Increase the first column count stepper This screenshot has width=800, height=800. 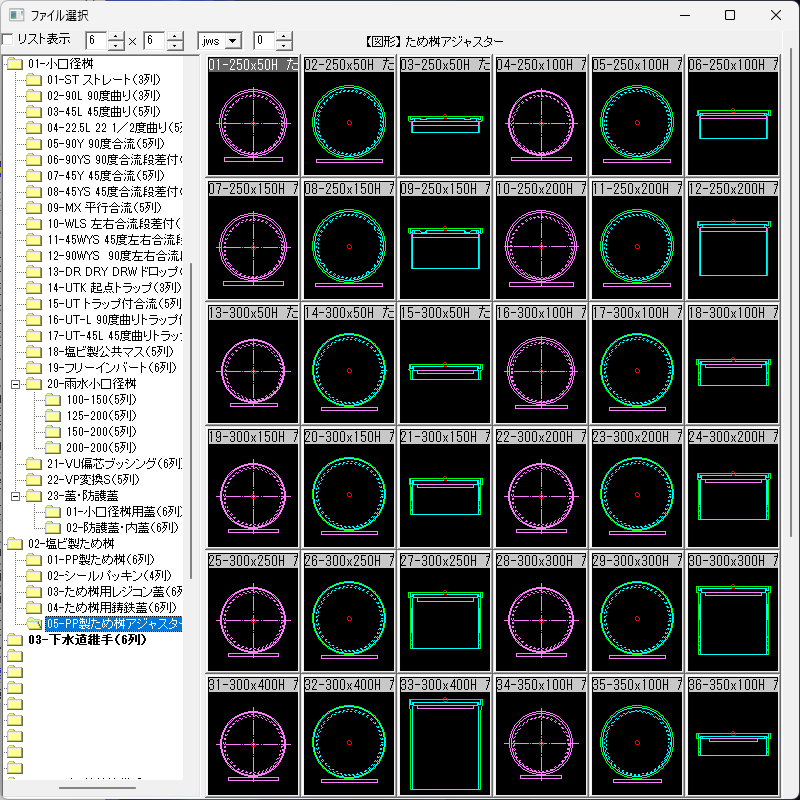[x=116, y=36]
